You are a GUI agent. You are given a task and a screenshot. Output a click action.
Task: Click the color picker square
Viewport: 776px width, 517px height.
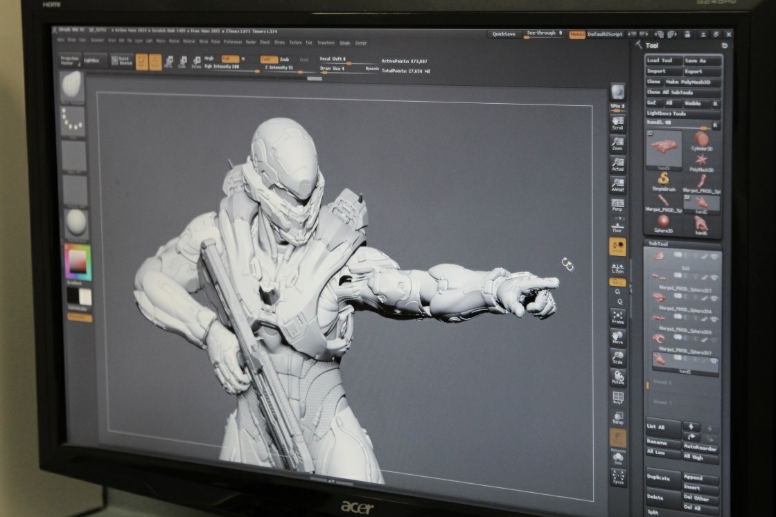(78, 261)
